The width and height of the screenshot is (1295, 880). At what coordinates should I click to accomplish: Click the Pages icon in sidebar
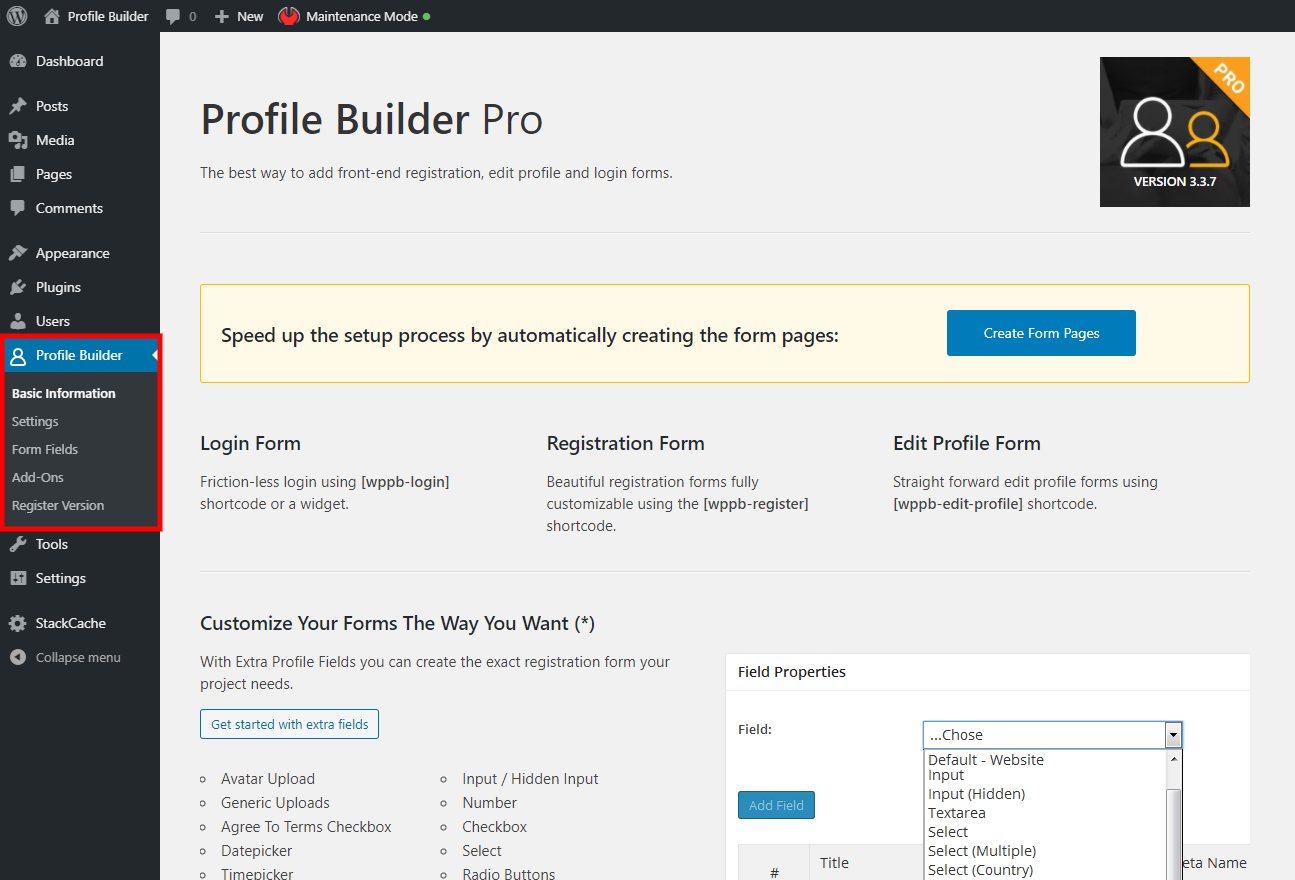coord(18,174)
